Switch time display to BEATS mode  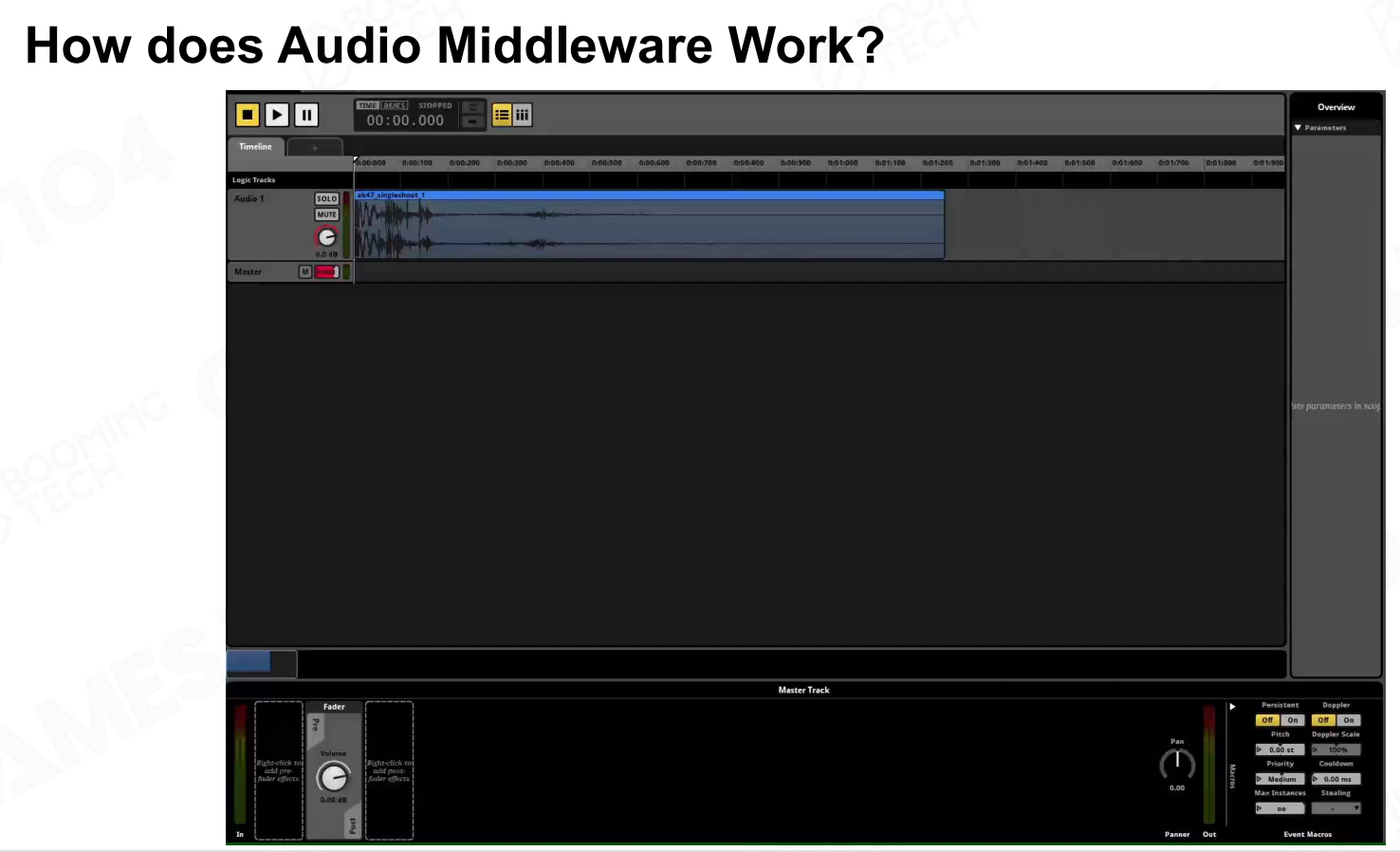coord(395,105)
